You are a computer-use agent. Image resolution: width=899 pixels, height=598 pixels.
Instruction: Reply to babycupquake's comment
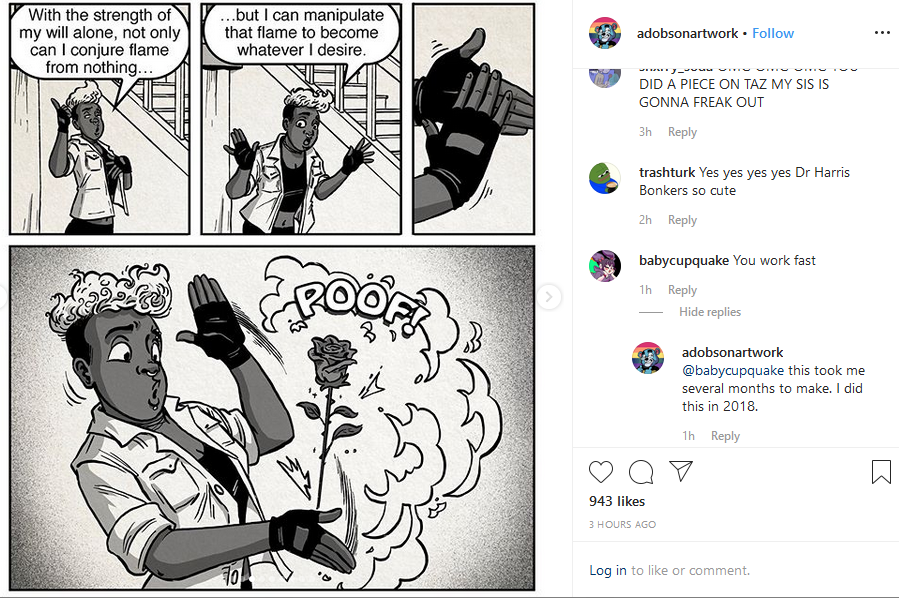pos(682,290)
